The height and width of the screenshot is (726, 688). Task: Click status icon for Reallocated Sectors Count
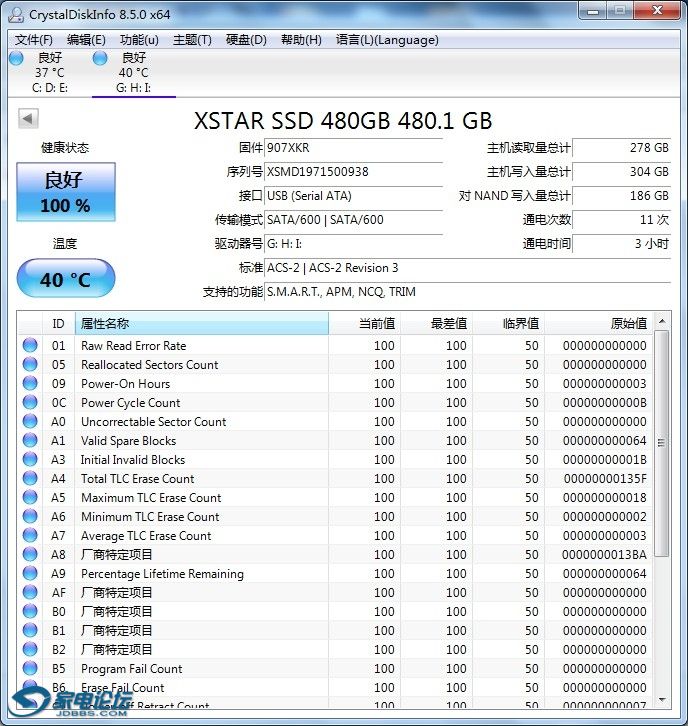tap(30, 364)
